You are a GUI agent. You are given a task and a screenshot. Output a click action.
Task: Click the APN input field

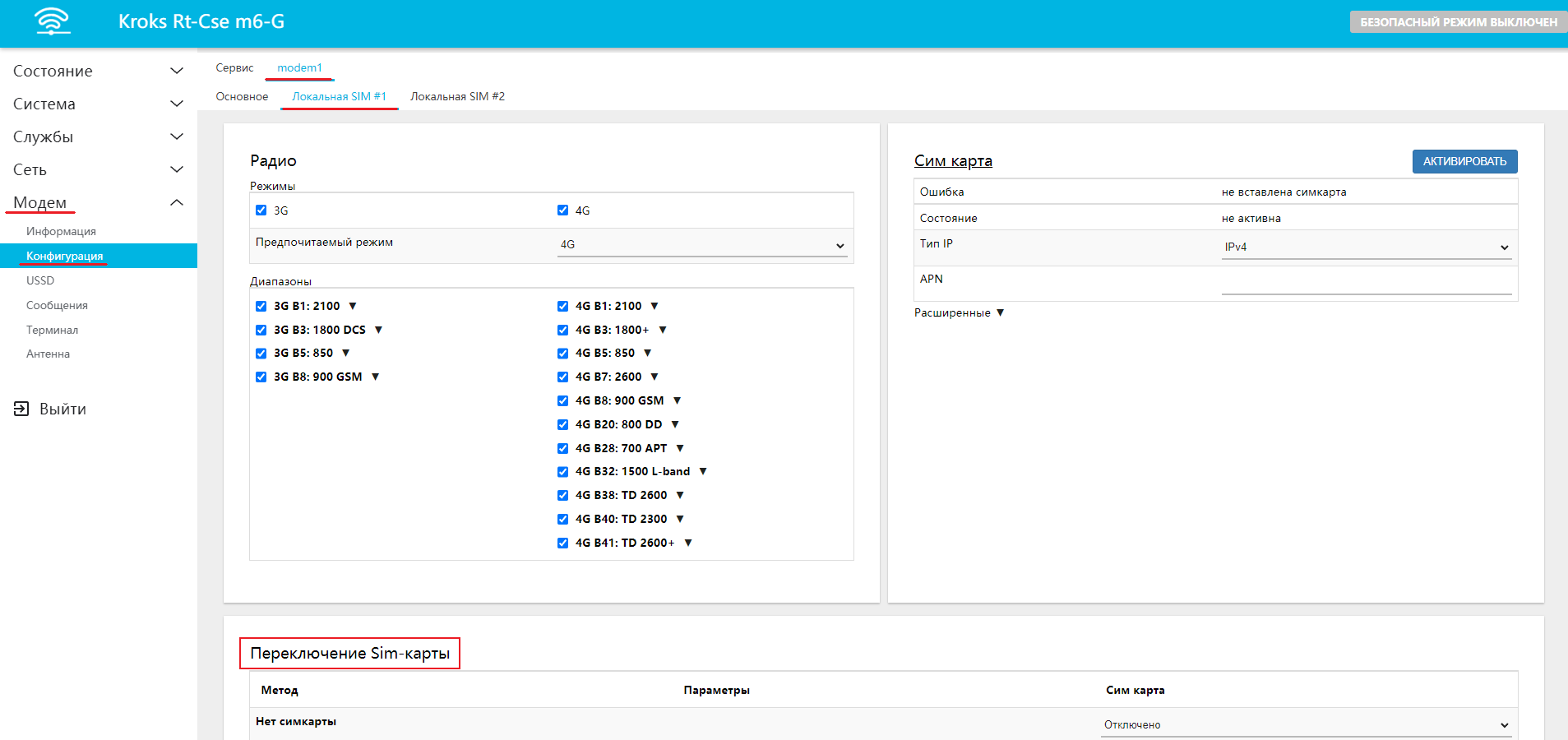1366,282
